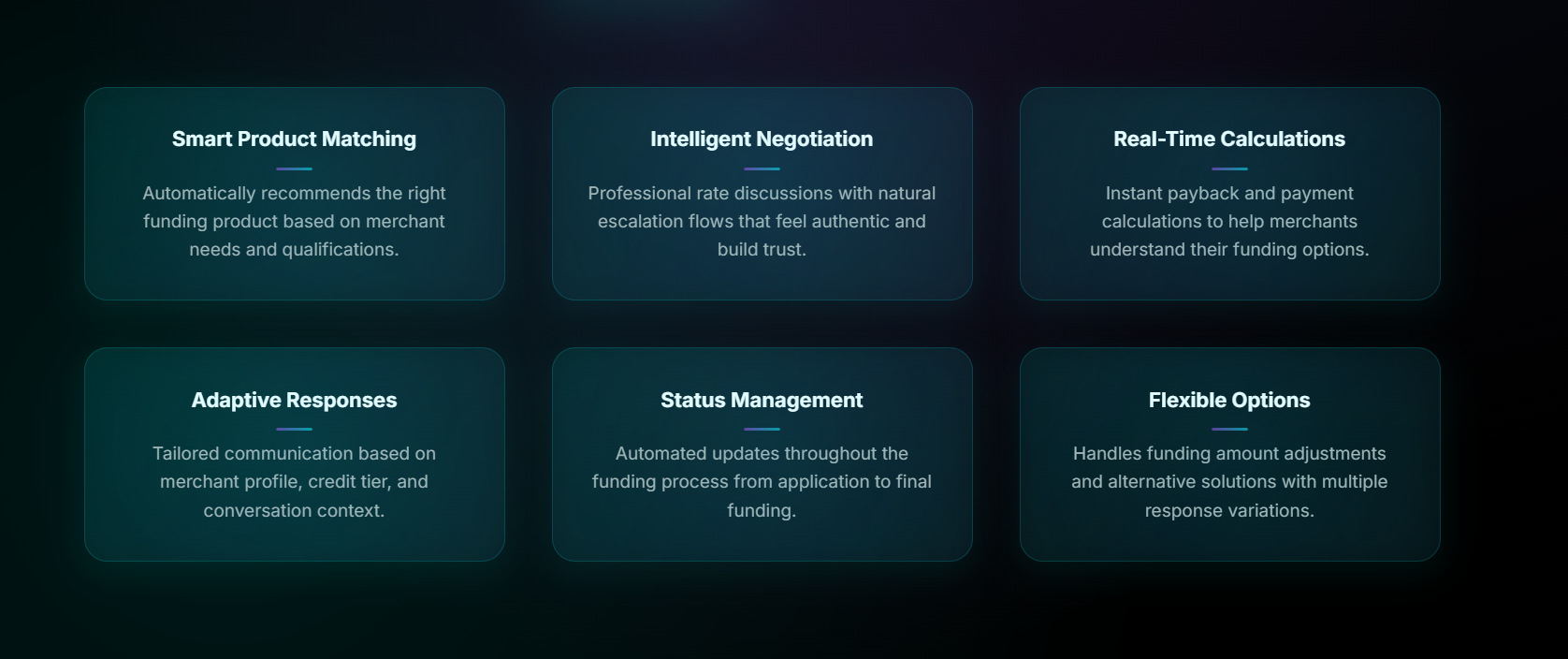The width and height of the screenshot is (1568, 659).
Task: Click the description text under Smart Product Matching
Action: (x=294, y=221)
